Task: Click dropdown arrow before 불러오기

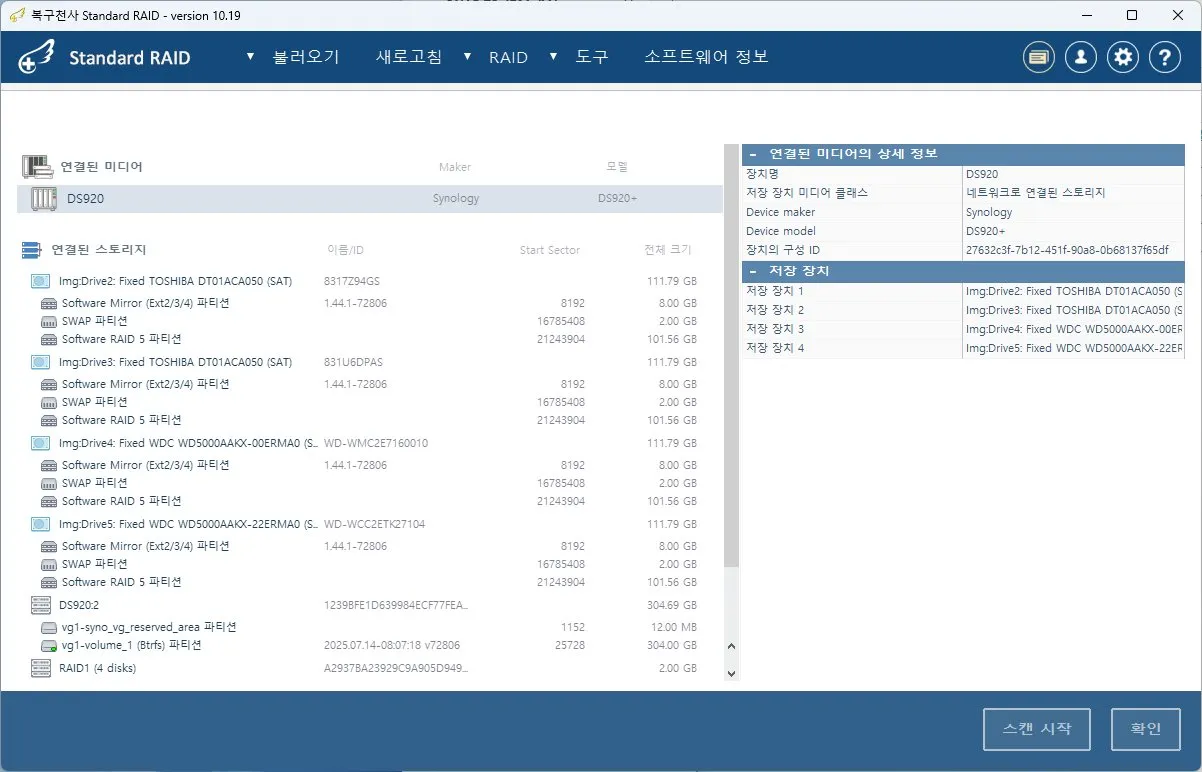Action: click(251, 57)
